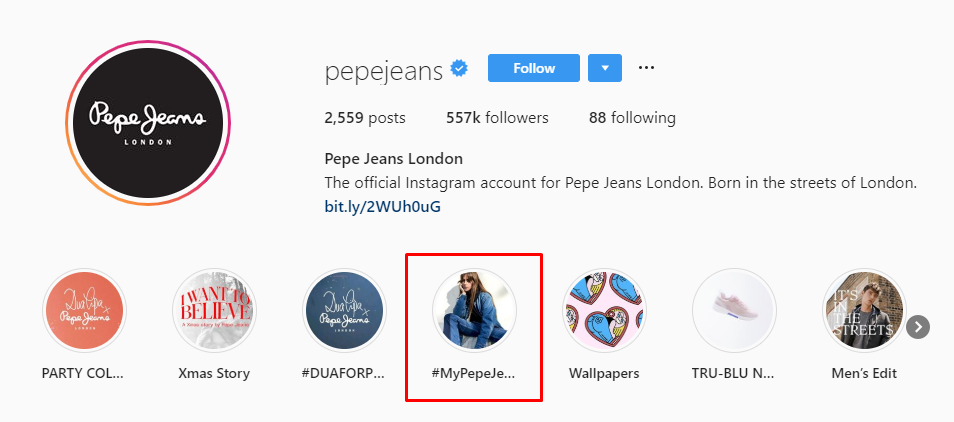The height and width of the screenshot is (422, 954).
Task: Open the three-dots options menu
Action: click(x=646, y=68)
